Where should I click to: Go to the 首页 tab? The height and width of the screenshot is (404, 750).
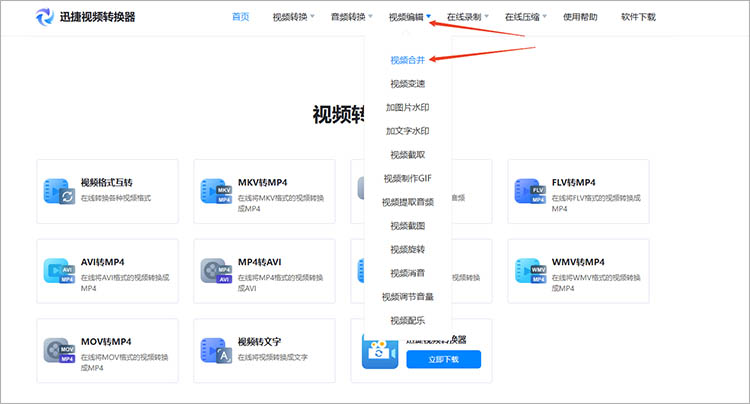(x=240, y=17)
